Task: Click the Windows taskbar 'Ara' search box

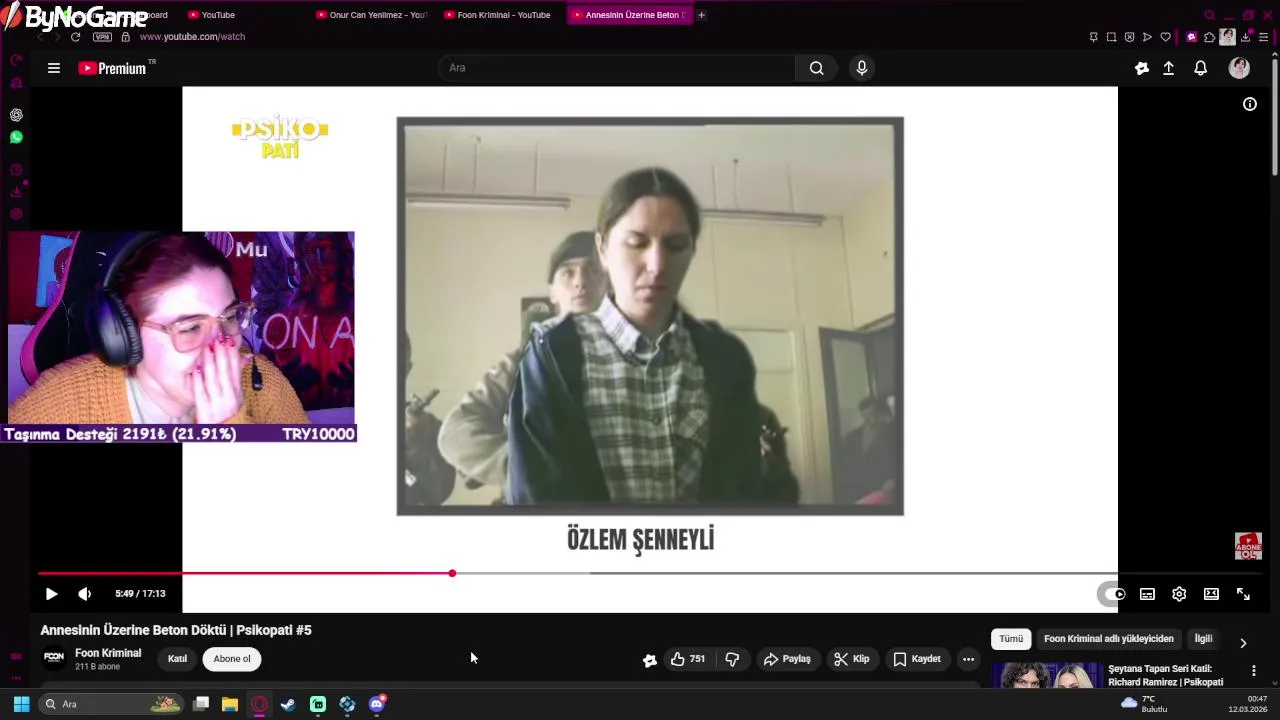Action: (x=113, y=704)
